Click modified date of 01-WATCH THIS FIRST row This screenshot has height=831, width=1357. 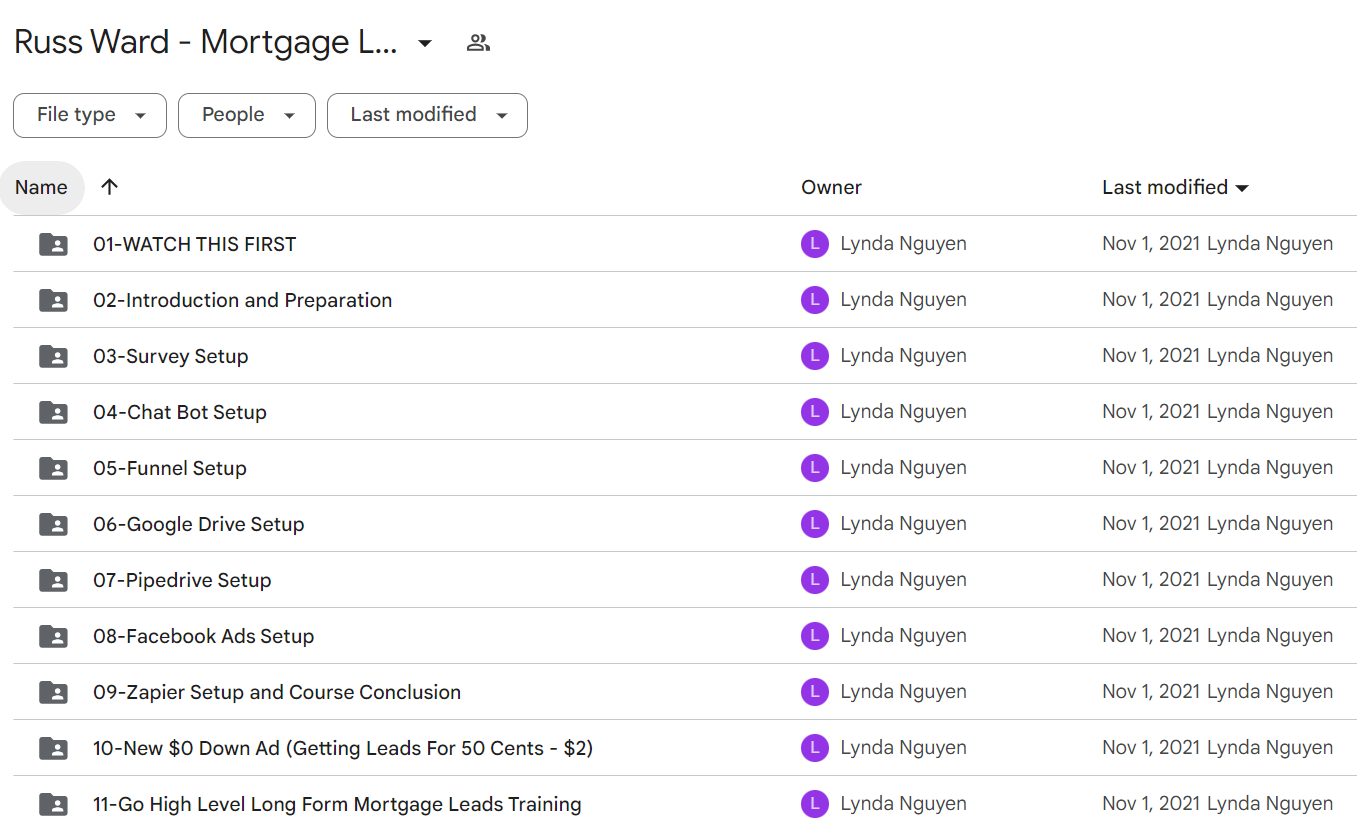1217,244
